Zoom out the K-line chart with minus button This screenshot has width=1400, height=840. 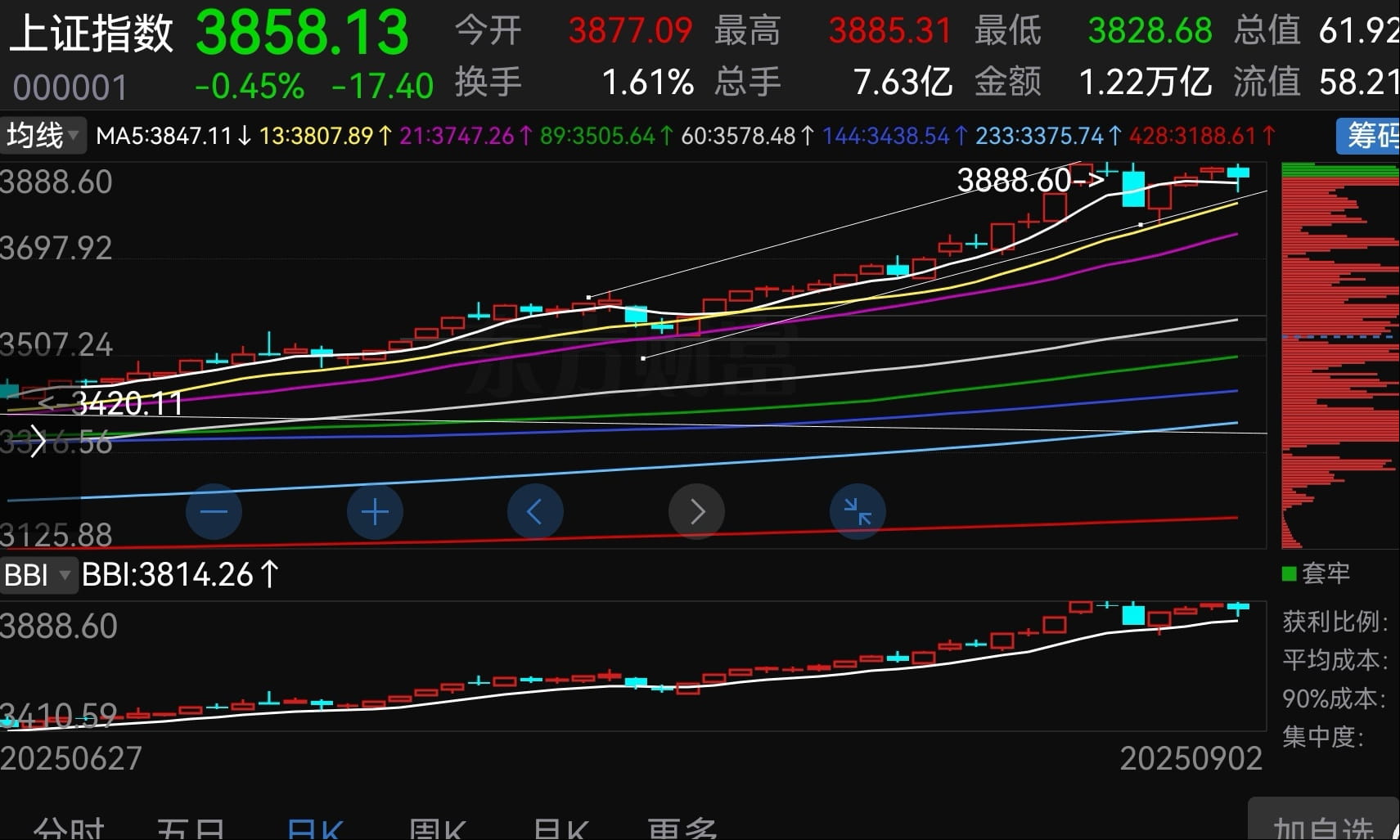(x=214, y=512)
